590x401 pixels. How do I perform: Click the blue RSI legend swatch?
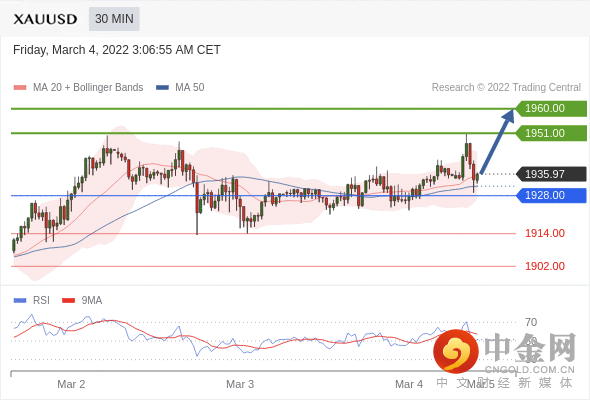point(20,301)
